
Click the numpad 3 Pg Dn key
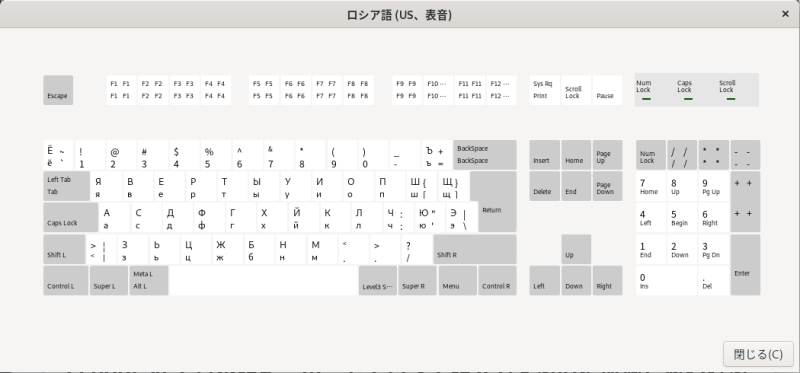click(x=714, y=250)
